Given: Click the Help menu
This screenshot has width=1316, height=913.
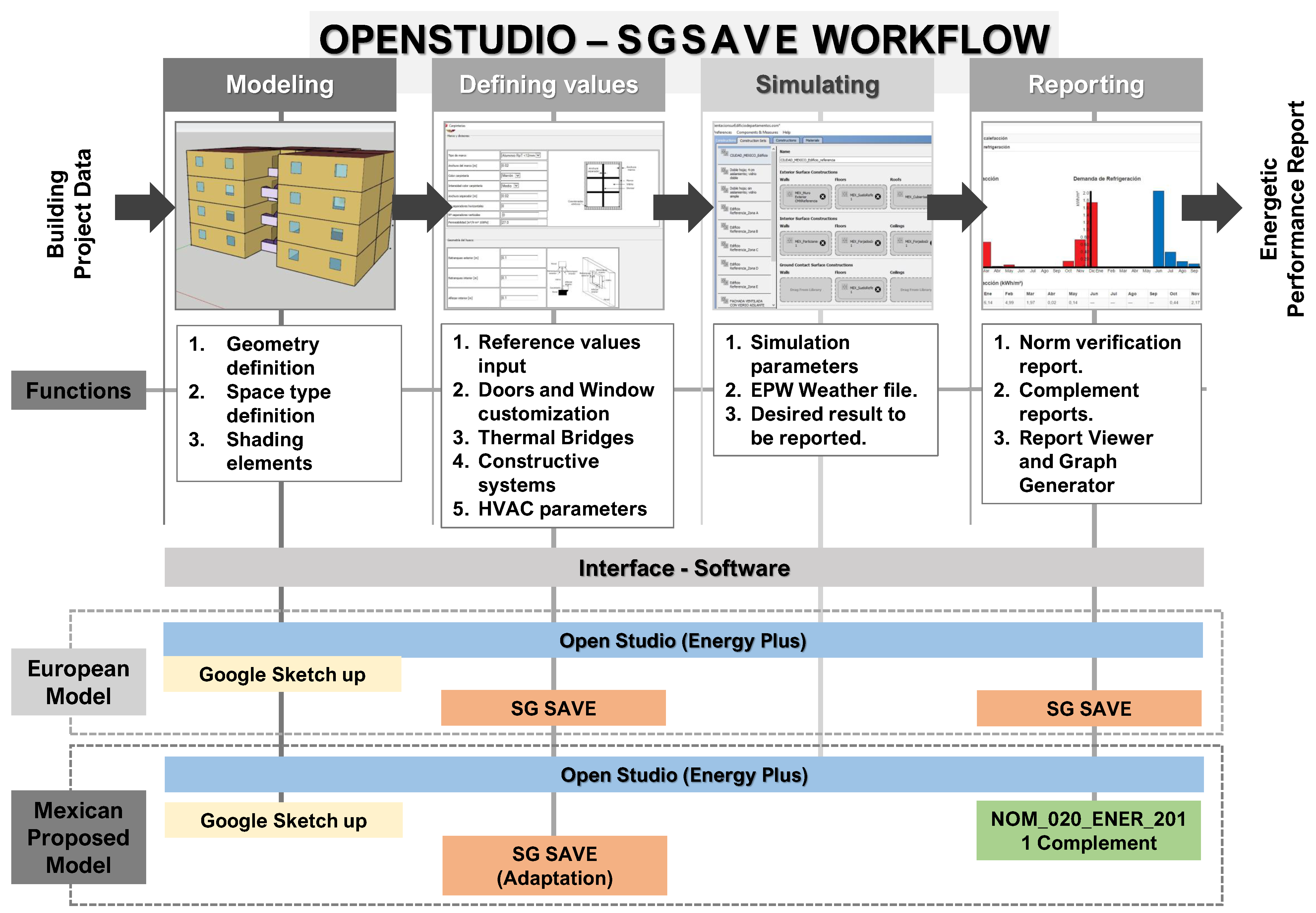Looking at the screenshot, I should pyautogui.click(x=786, y=132).
